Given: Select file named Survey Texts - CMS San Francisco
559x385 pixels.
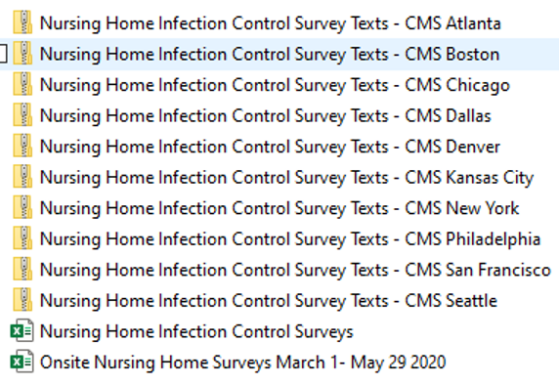Looking at the screenshot, I should pyautogui.click(x=296, y=270).
